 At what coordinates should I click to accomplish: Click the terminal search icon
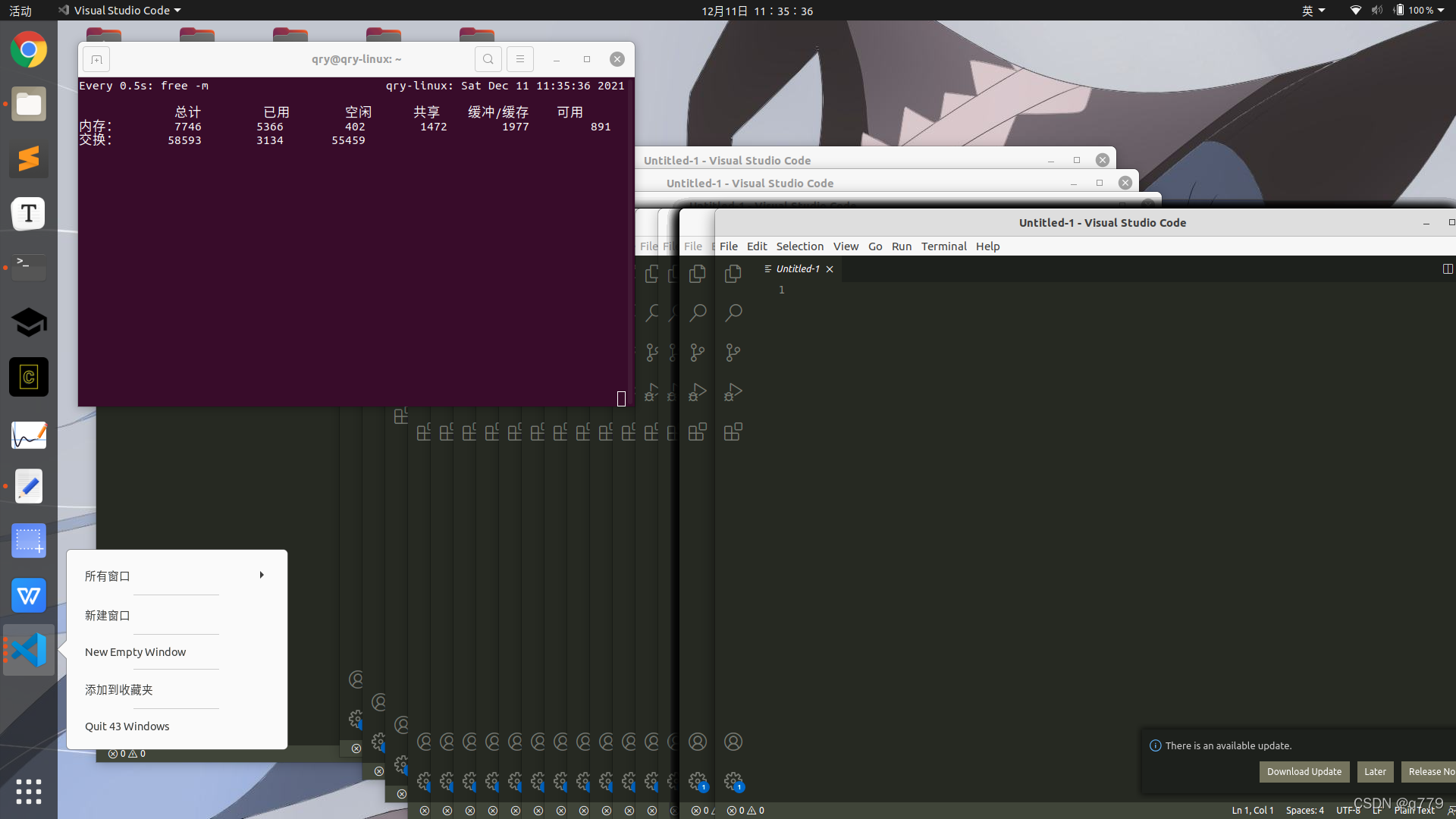coord(488,59)
